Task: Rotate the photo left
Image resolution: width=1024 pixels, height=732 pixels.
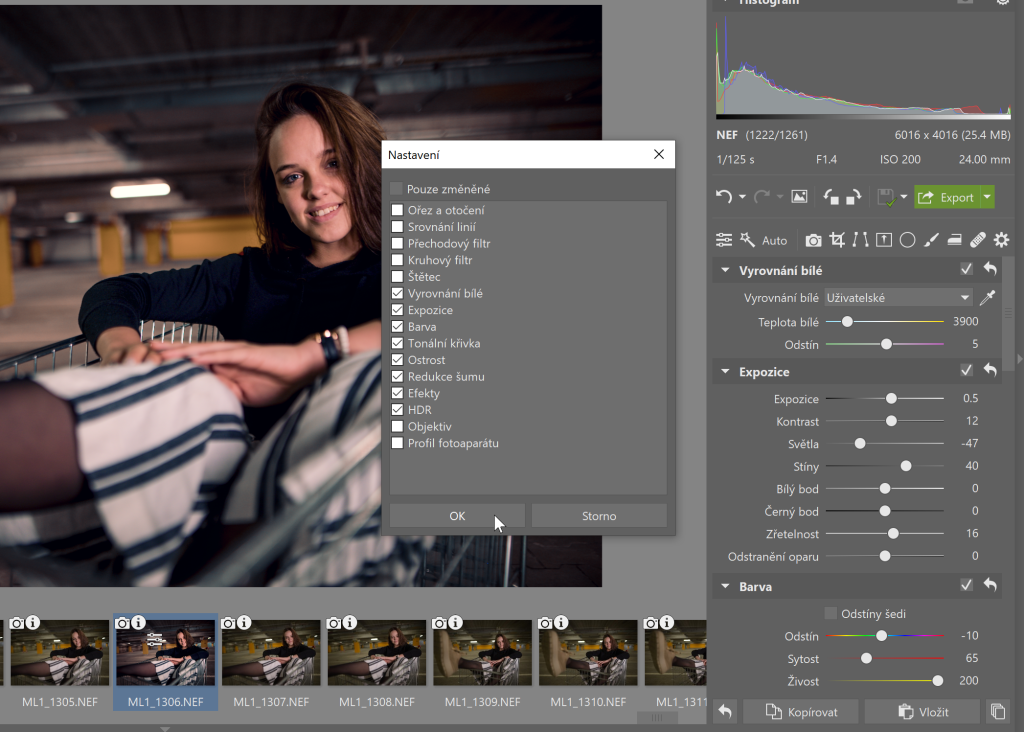Action: pyautogui.click(x=831, y=197)
